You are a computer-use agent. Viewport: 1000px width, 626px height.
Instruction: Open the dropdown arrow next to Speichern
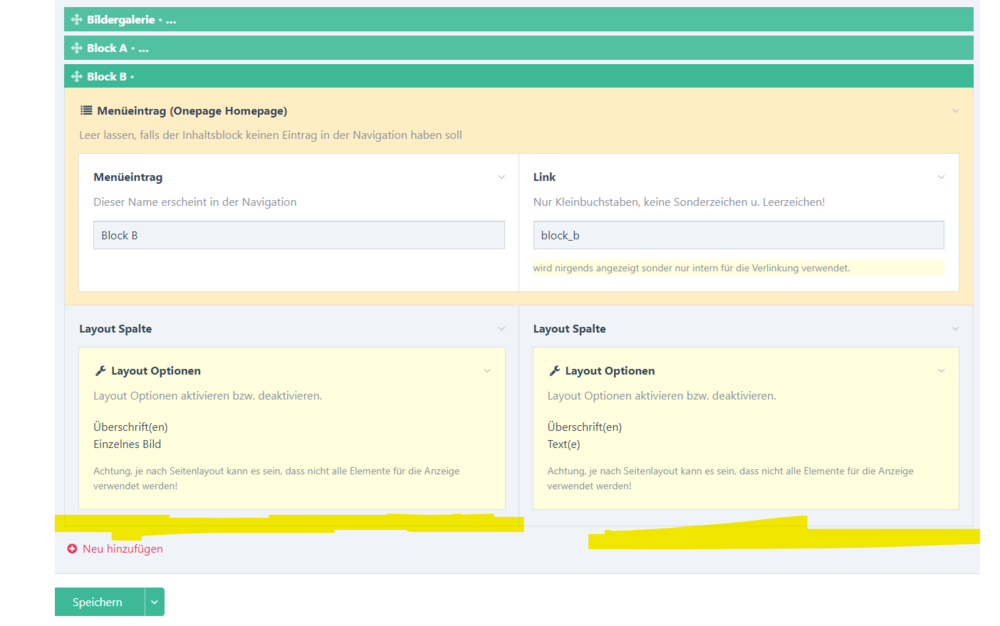[154, 602]
